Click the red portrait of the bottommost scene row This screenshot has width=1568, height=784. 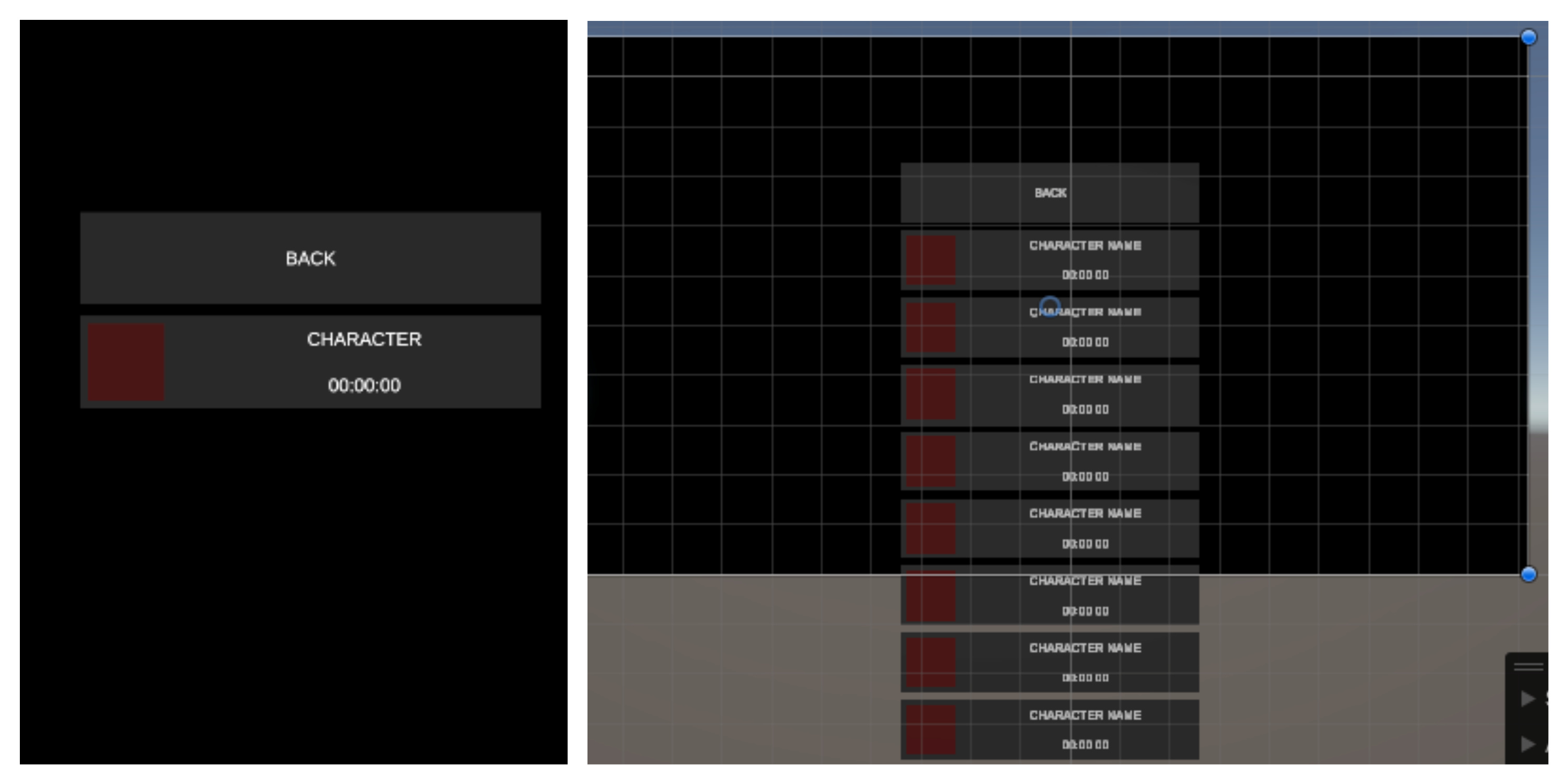pyautogui.click(x=931, y=729)
